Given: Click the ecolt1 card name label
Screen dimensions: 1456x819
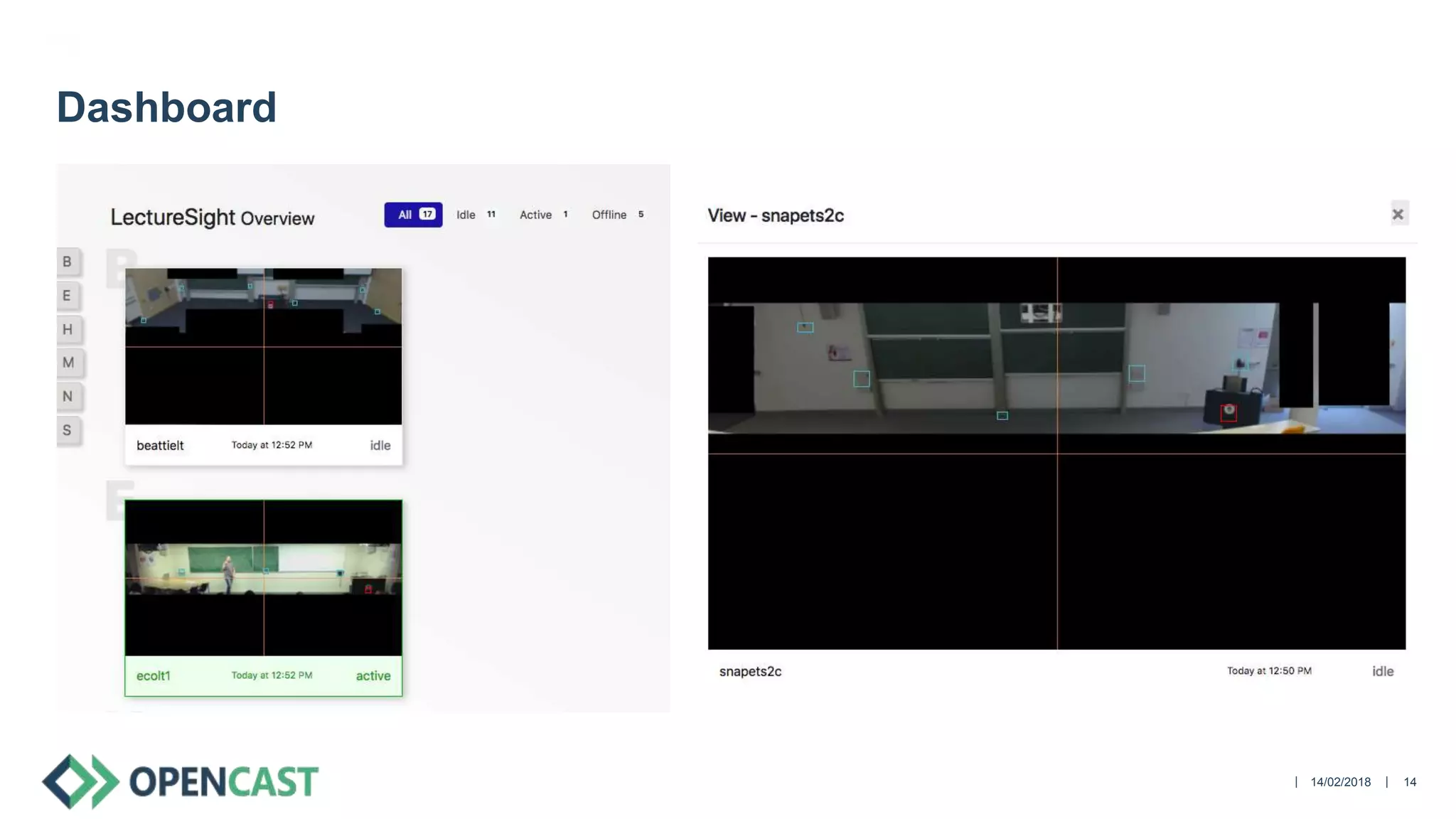Looking at the screenshot, I should 154,676.
